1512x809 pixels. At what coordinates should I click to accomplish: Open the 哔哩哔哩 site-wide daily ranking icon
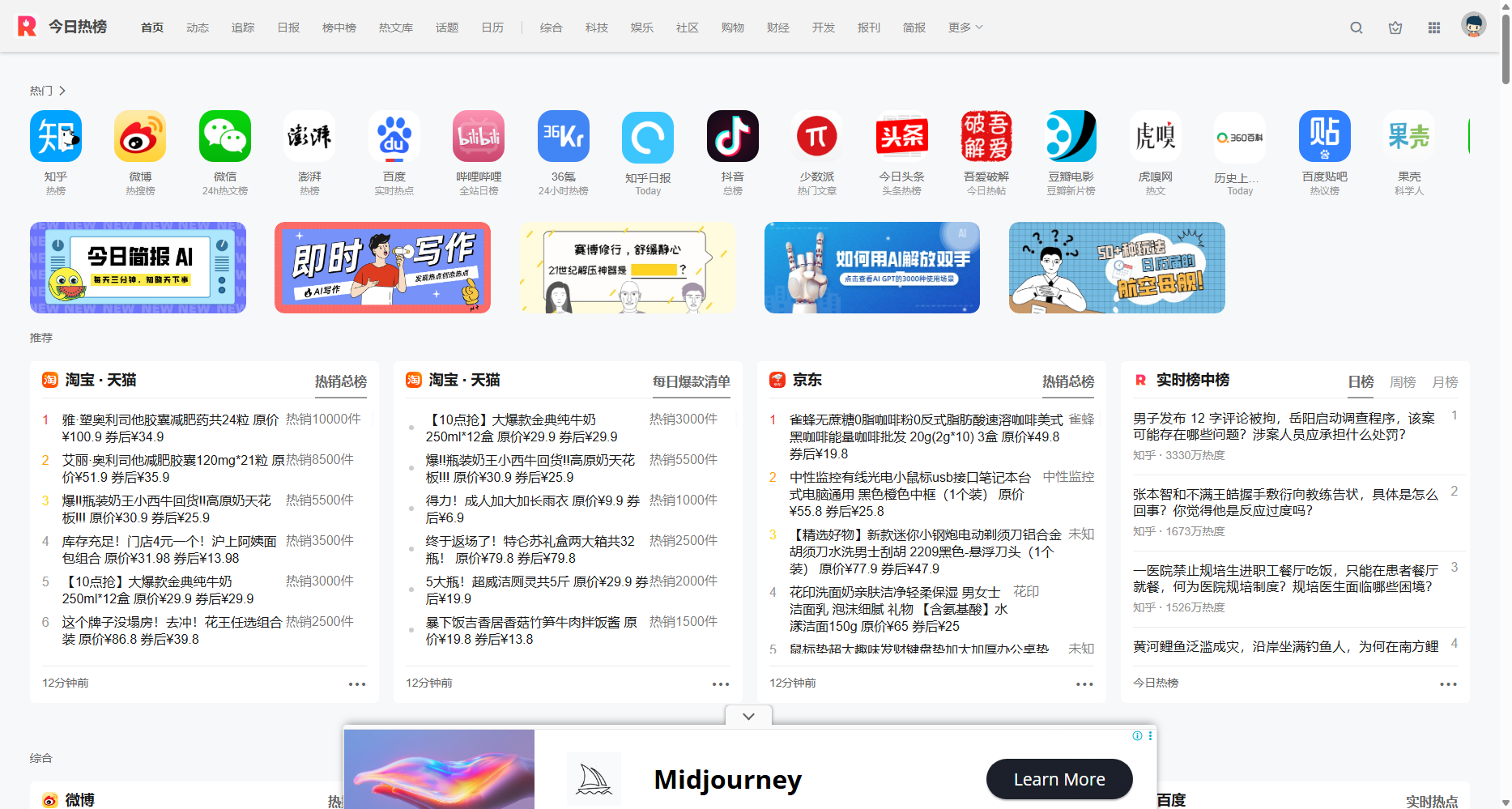pyautogui.click(x=479, y=136)
